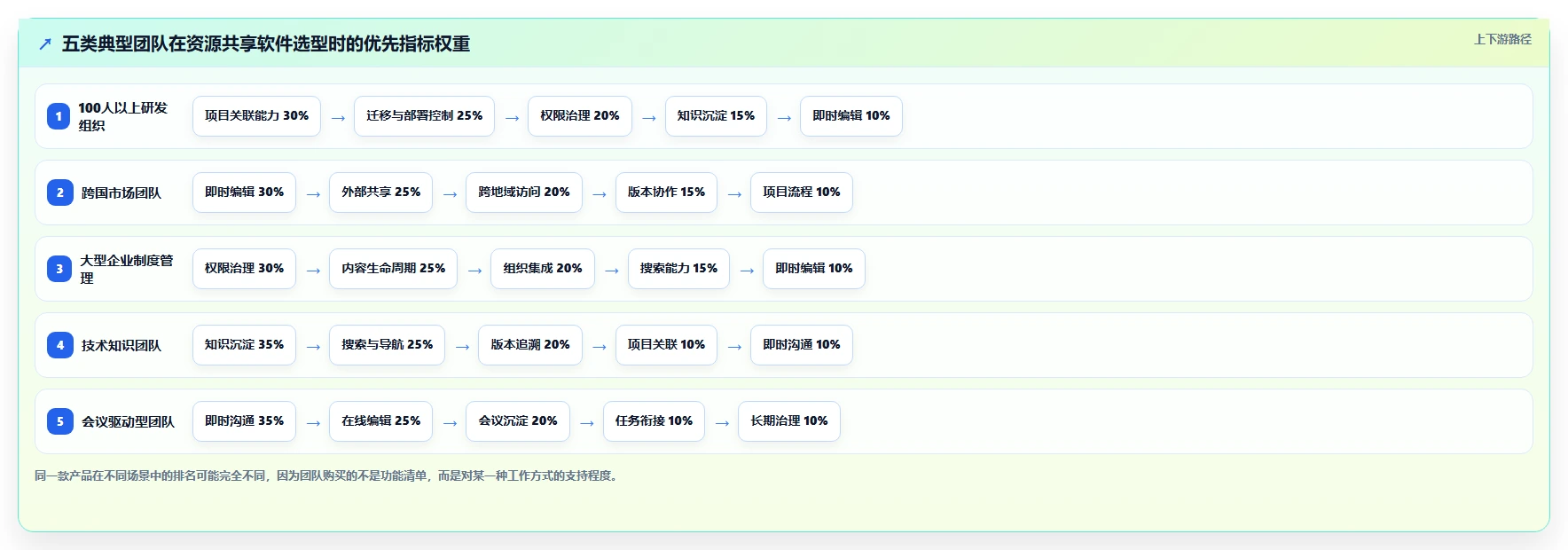
Task: Click 即时编辑 10% in the 100人以上研发组织 row
Action: click(x=851, y=116)
